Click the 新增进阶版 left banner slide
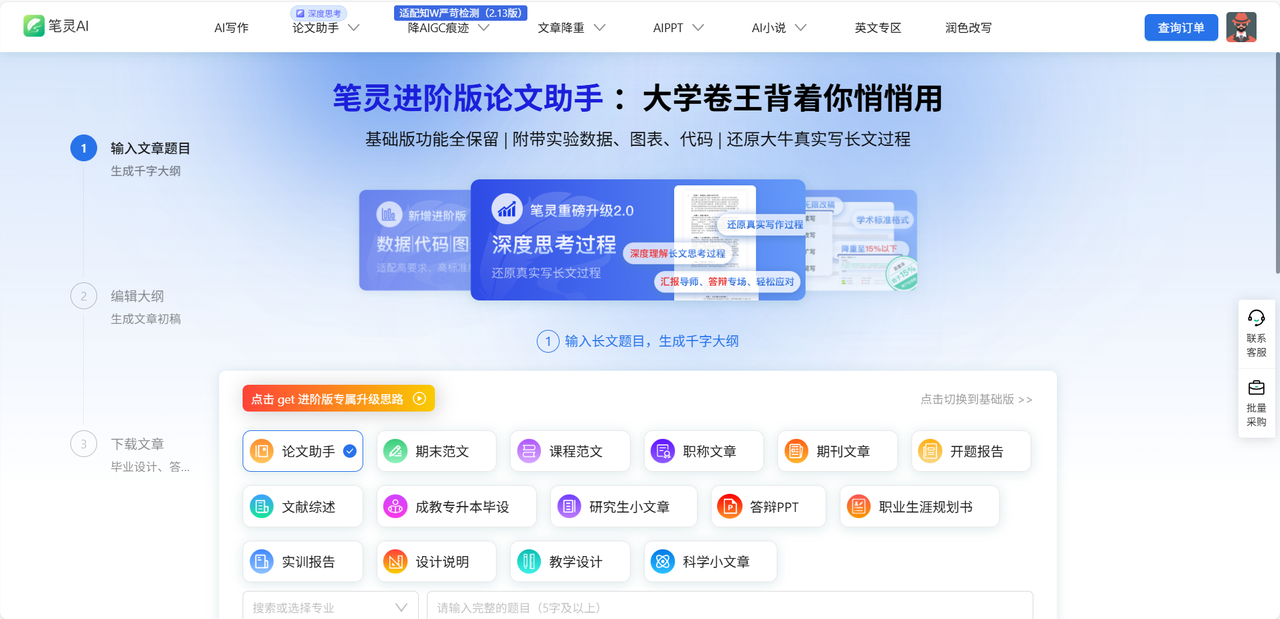 coord(414,240)
